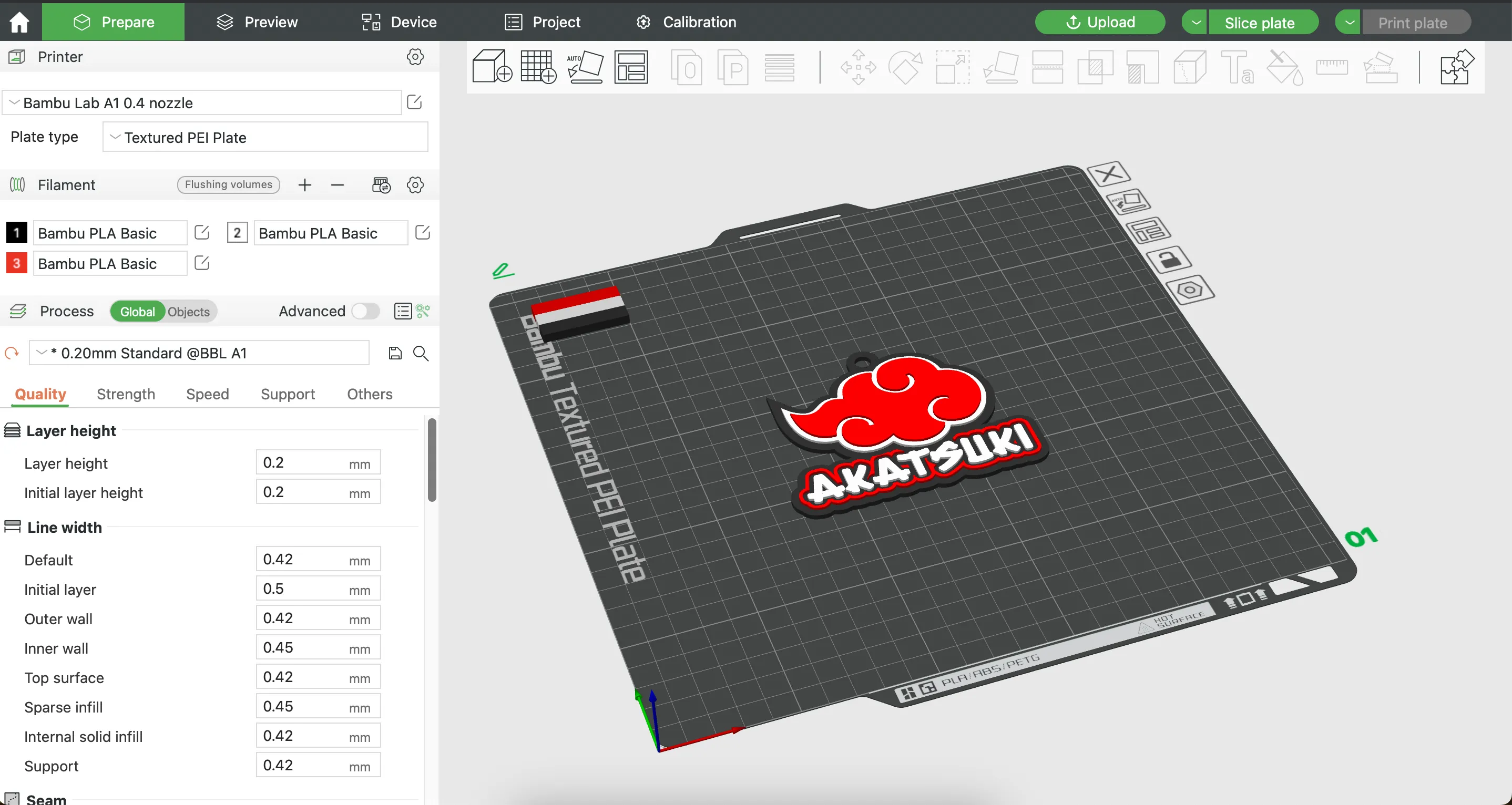Lock the plate with padlock icon

pos(1169,260)
